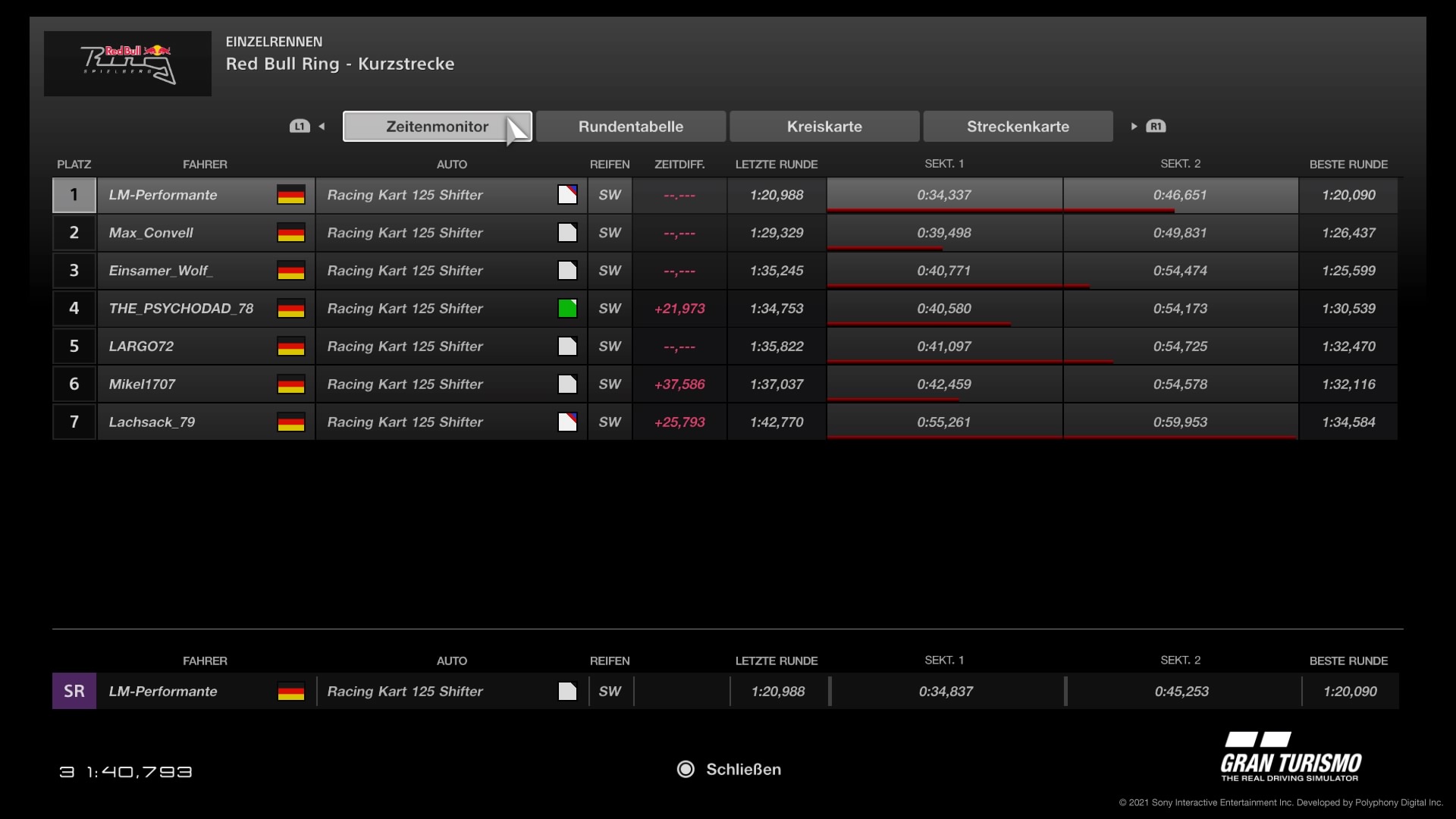Click position 1 box for LM-Performante
This screenshot has width=1456, height=819.
pyautogui.click(x=74, y=195)
